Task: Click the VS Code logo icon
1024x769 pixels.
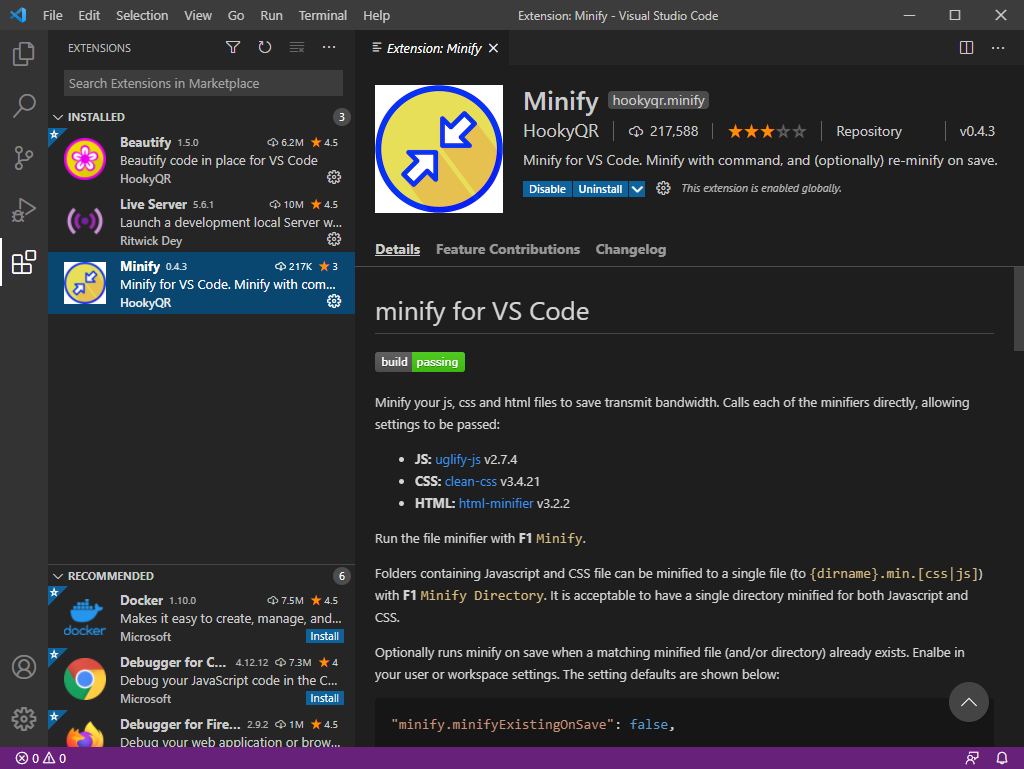Action: pos(18,15)
